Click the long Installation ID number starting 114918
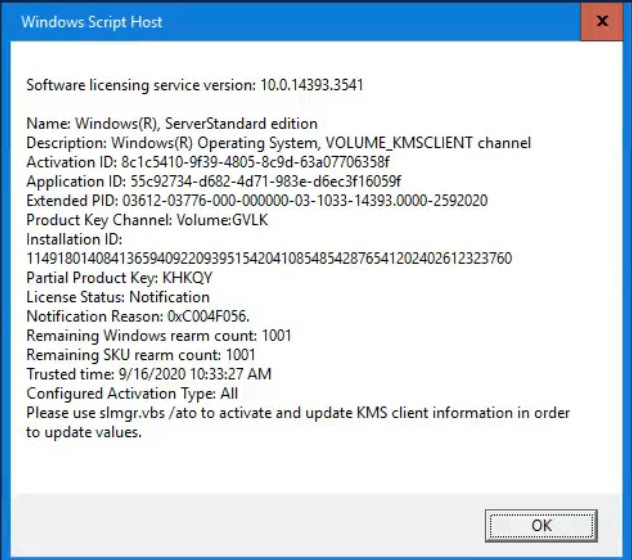 point(269,258)
